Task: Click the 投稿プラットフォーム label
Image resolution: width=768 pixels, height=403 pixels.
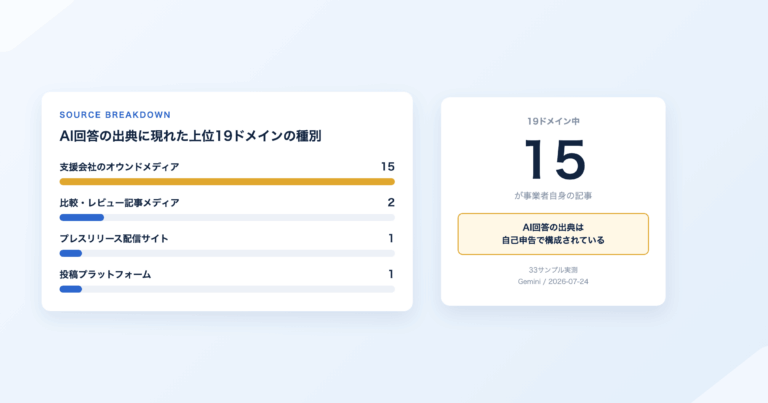Action: pyautogui.click(x=105, y=274)
